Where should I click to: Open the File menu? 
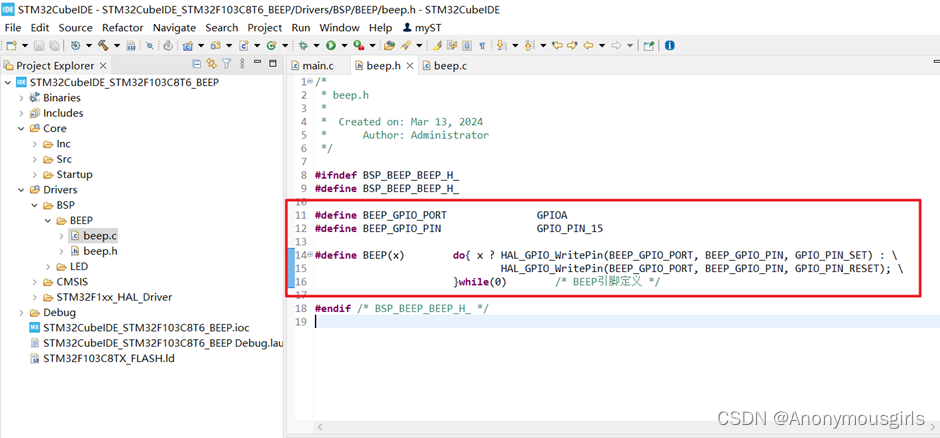(12, 28)
